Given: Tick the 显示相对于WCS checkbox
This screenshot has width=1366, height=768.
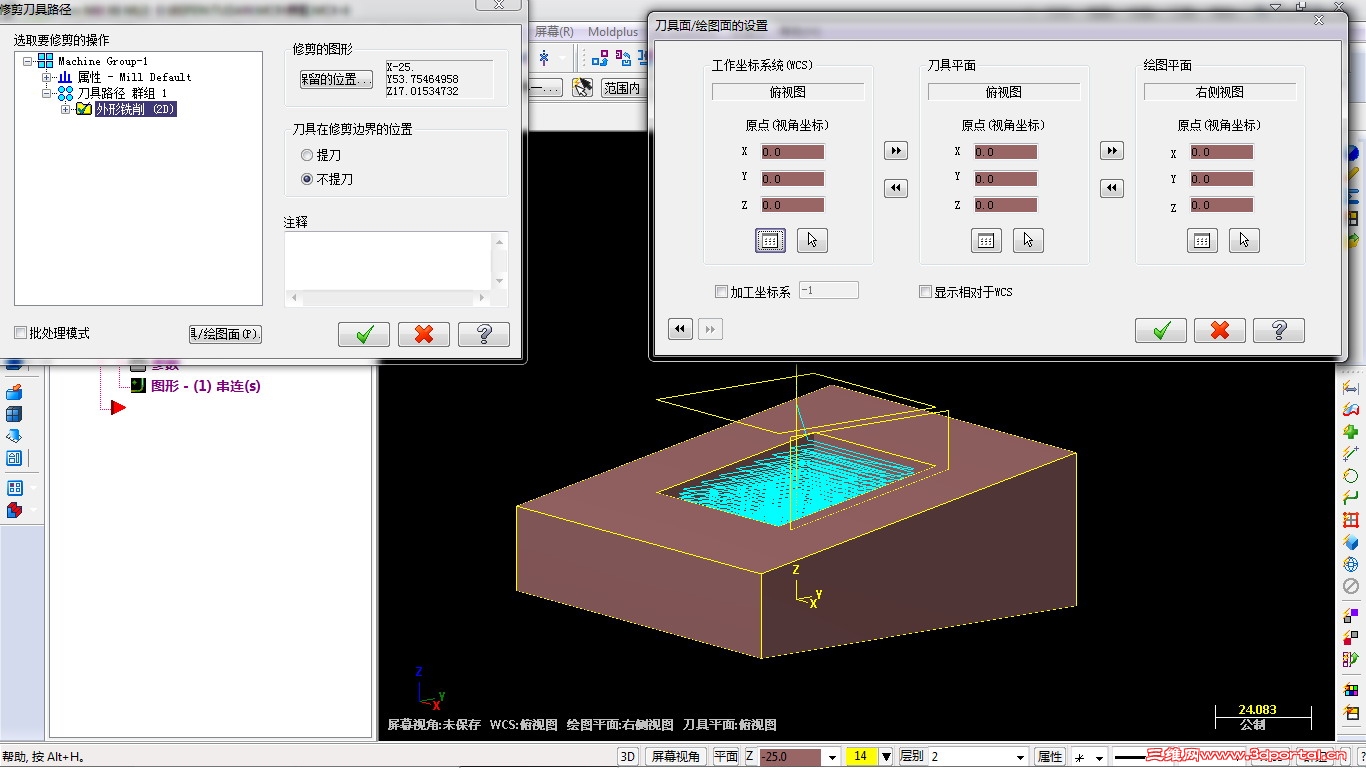Looking at the screenshot, I should (925, 292).
